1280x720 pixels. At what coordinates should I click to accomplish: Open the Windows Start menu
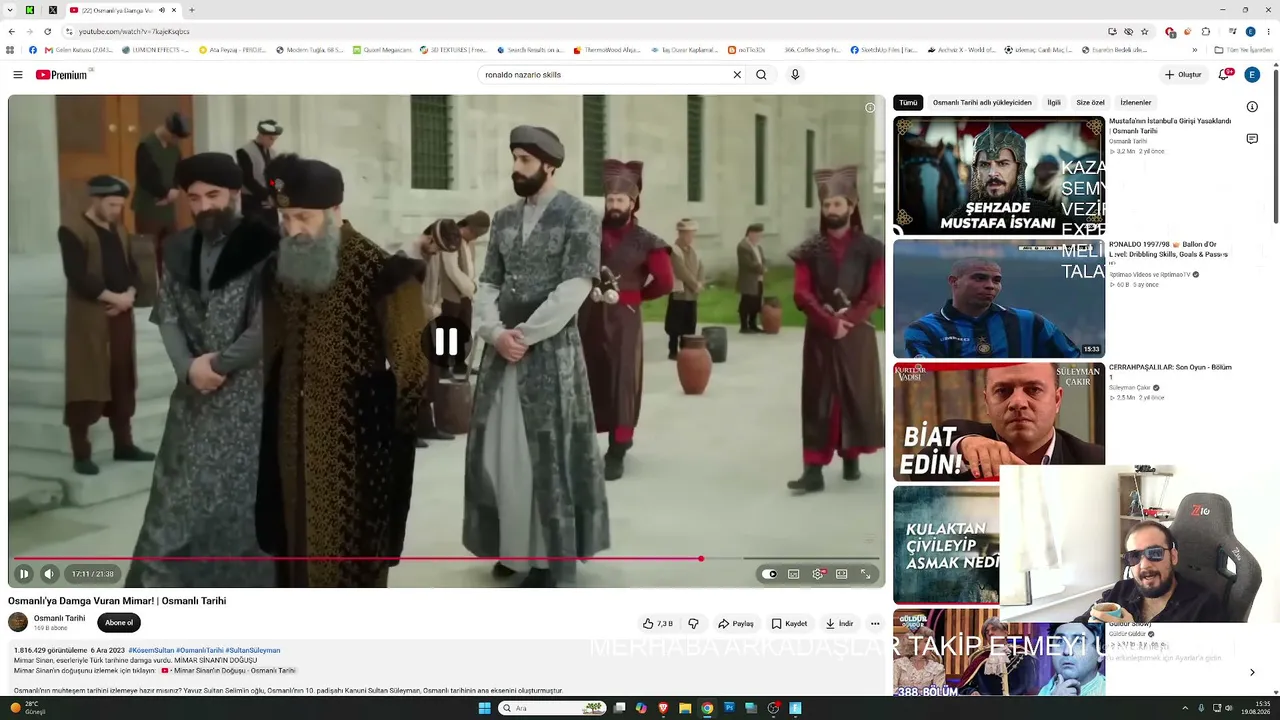click(484, 708)
